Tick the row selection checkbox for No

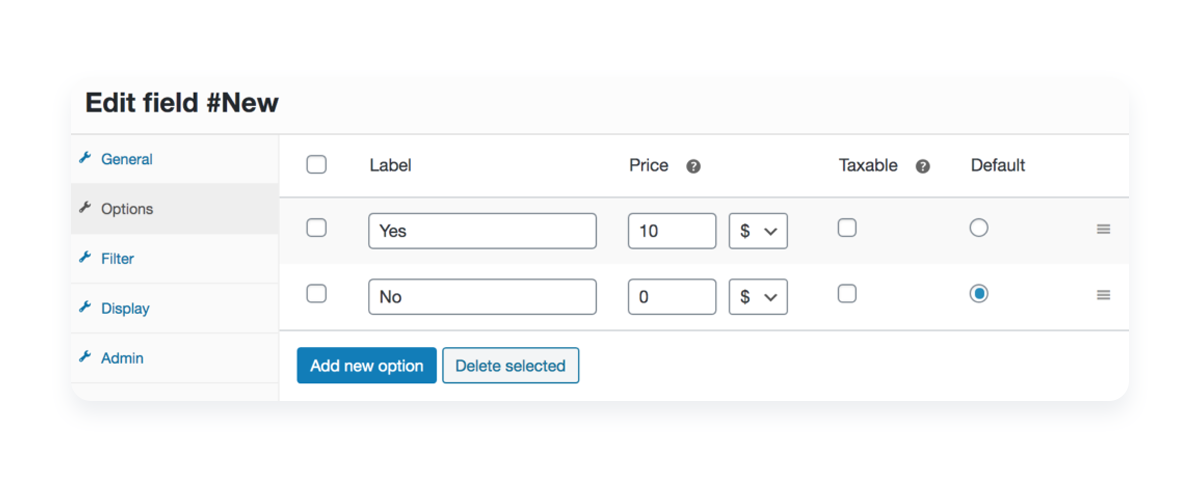[x=316, y=294]
